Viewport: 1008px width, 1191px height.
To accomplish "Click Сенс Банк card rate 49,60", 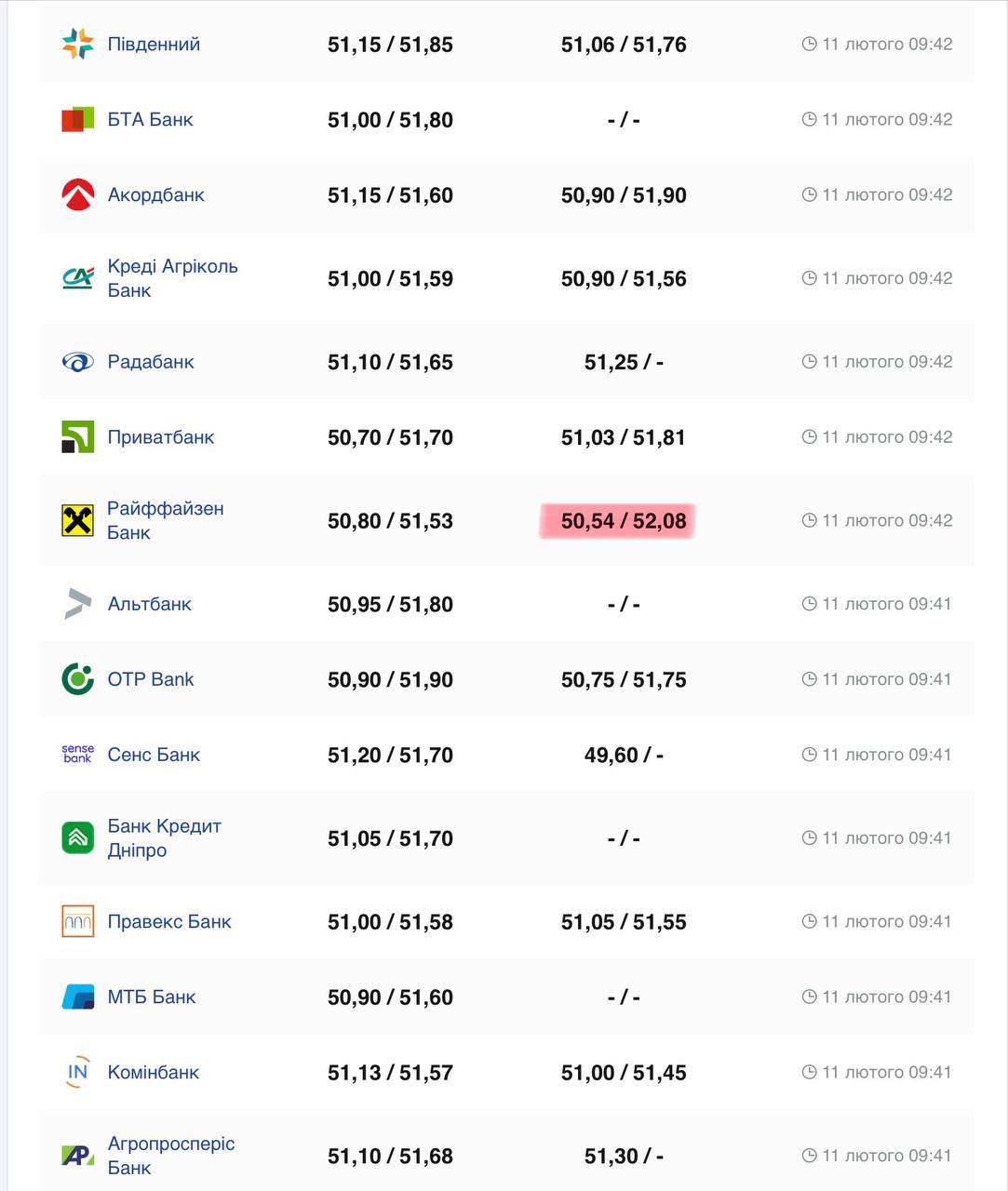I will (x=612, y=755).
